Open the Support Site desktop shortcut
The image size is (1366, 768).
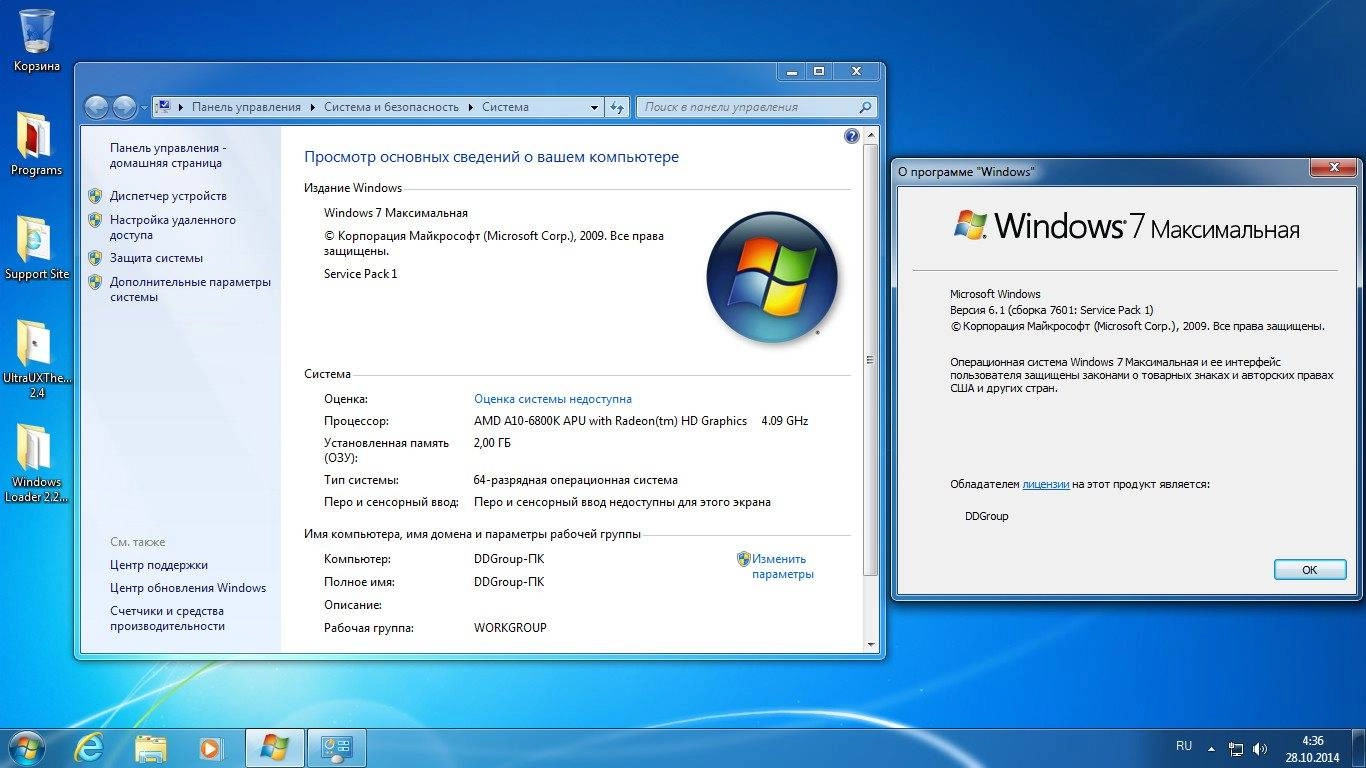pyautogui.click(x=36, y=248)
